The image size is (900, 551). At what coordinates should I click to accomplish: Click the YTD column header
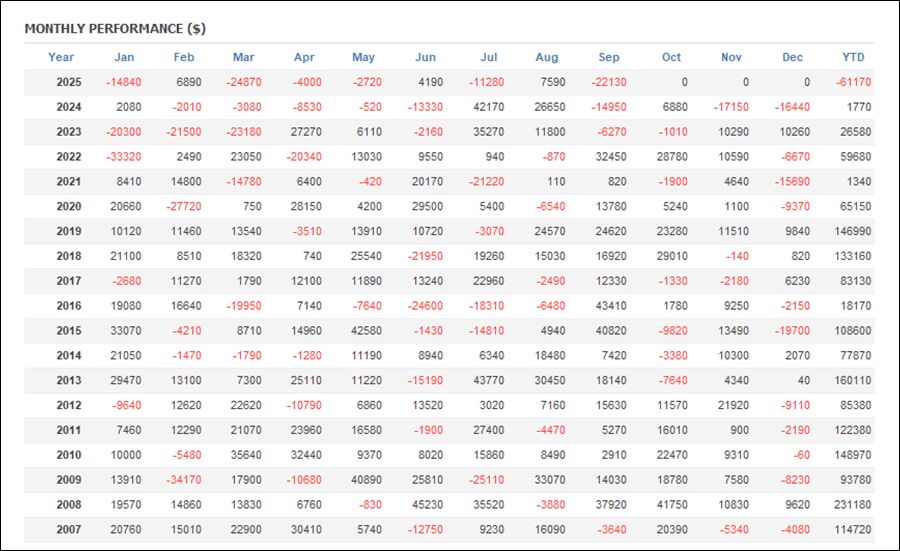tap(853, 57)
